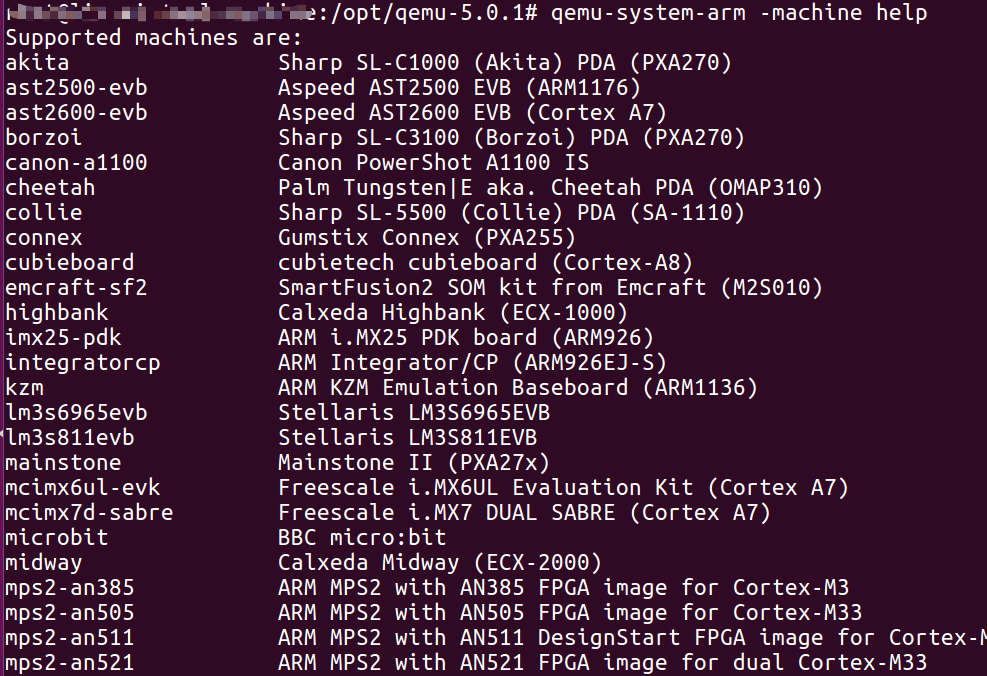987x676 pixels.
Task: Click 'BBC micro:bit' description
Action: point(363,538)
